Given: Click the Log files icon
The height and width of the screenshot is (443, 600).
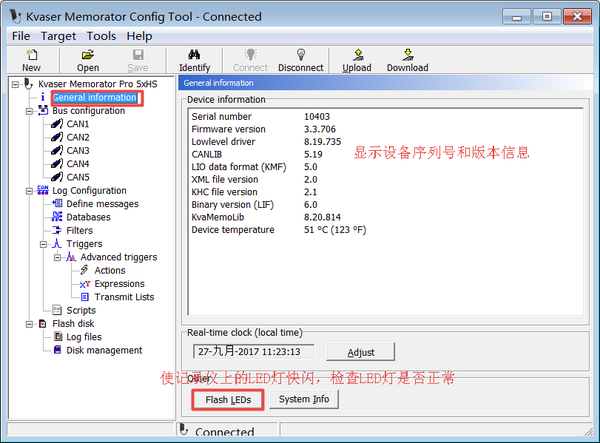Looking at the screenshot, I should point(58,337).
